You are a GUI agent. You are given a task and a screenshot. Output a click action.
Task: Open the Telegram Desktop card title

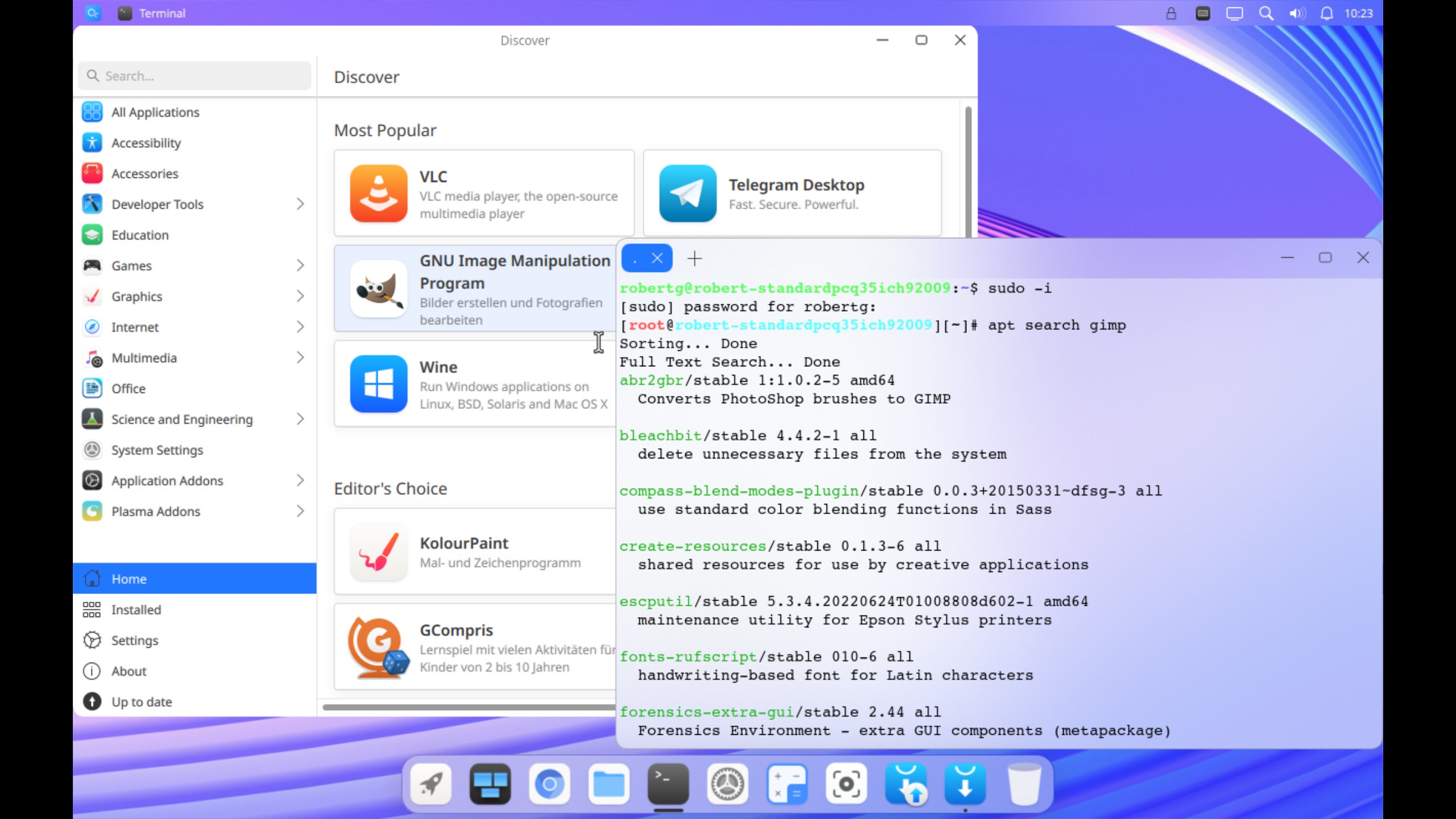796,184
